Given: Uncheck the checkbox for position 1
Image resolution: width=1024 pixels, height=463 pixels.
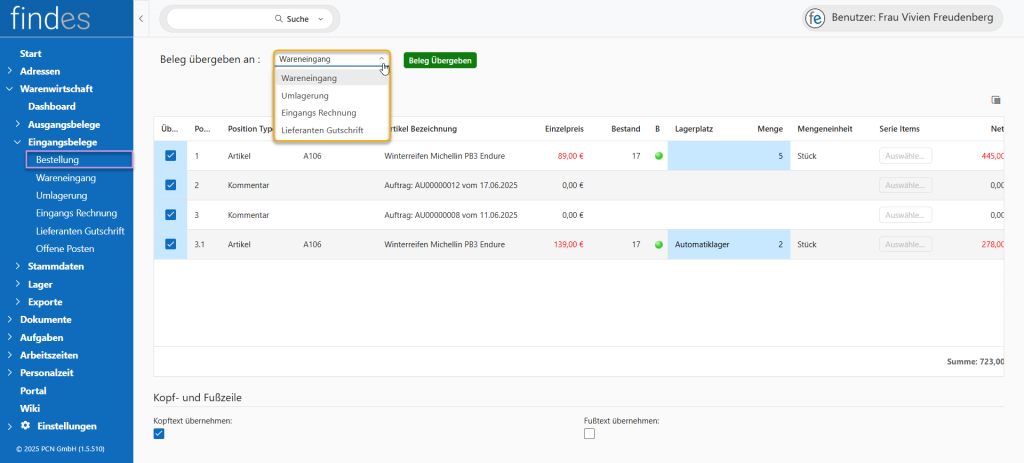Looking at the screenshot, I should [x=170, y=156].
